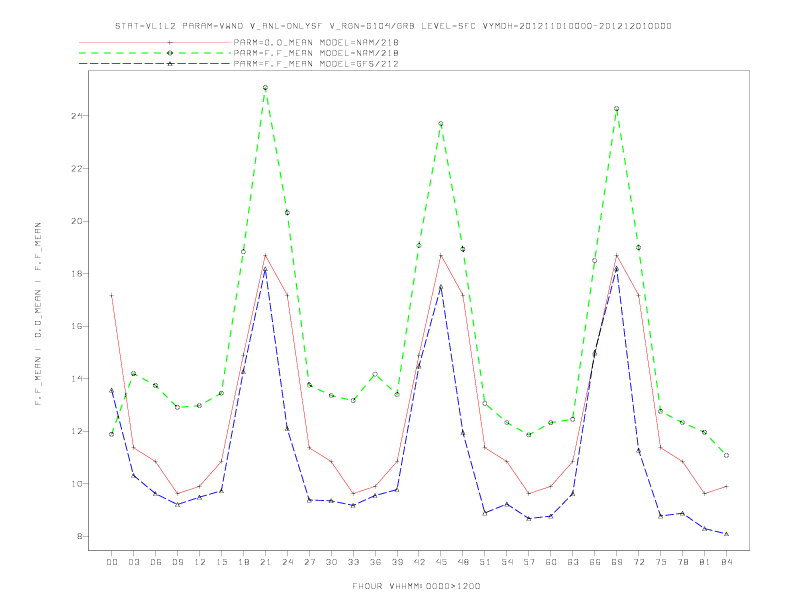Click x-axis tick label 75
This screenshot has height=612, width=792.
tap(661, 562)
